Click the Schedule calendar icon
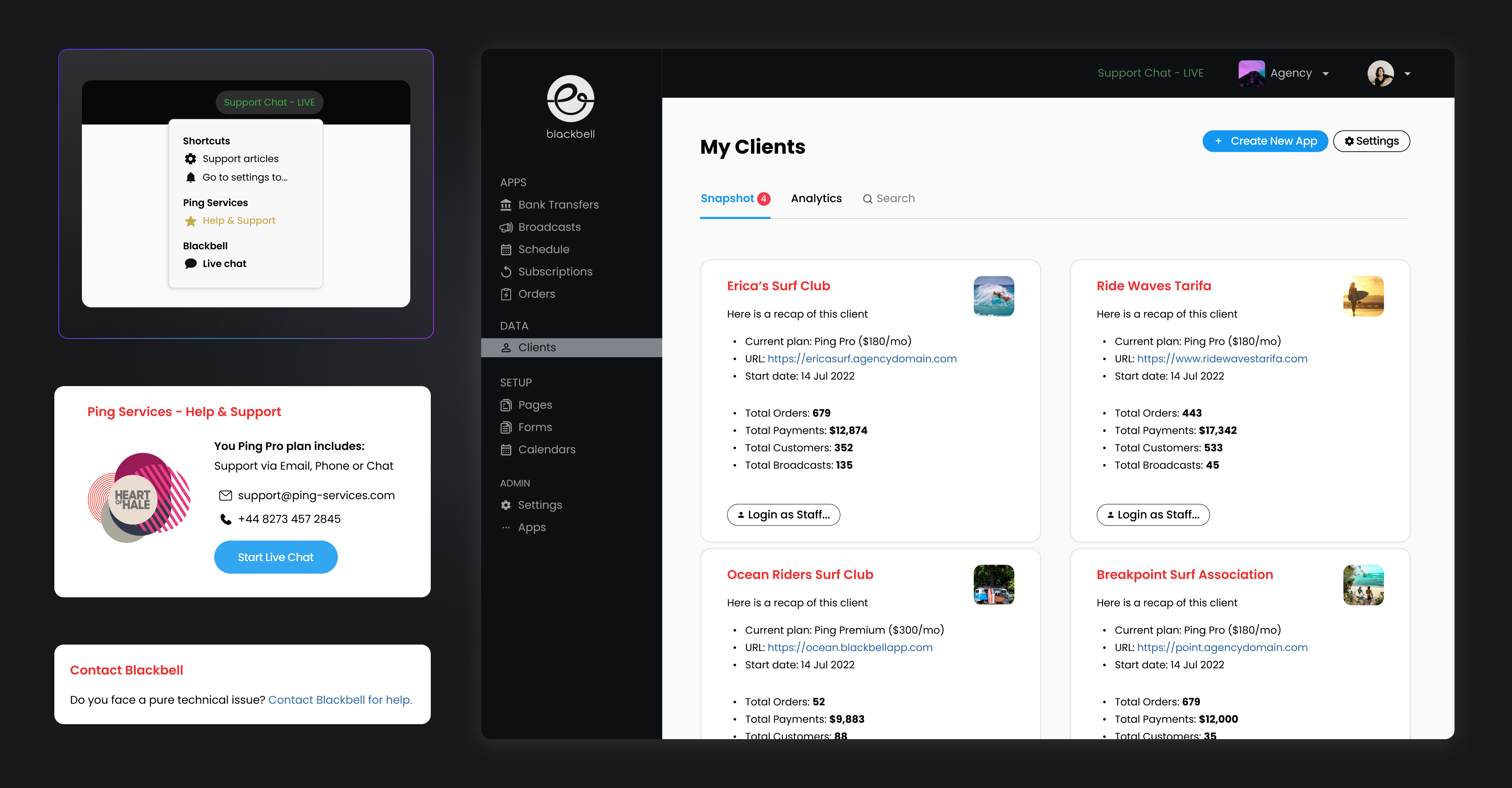The image size is (1512, 788). click(x=506, y=249)
